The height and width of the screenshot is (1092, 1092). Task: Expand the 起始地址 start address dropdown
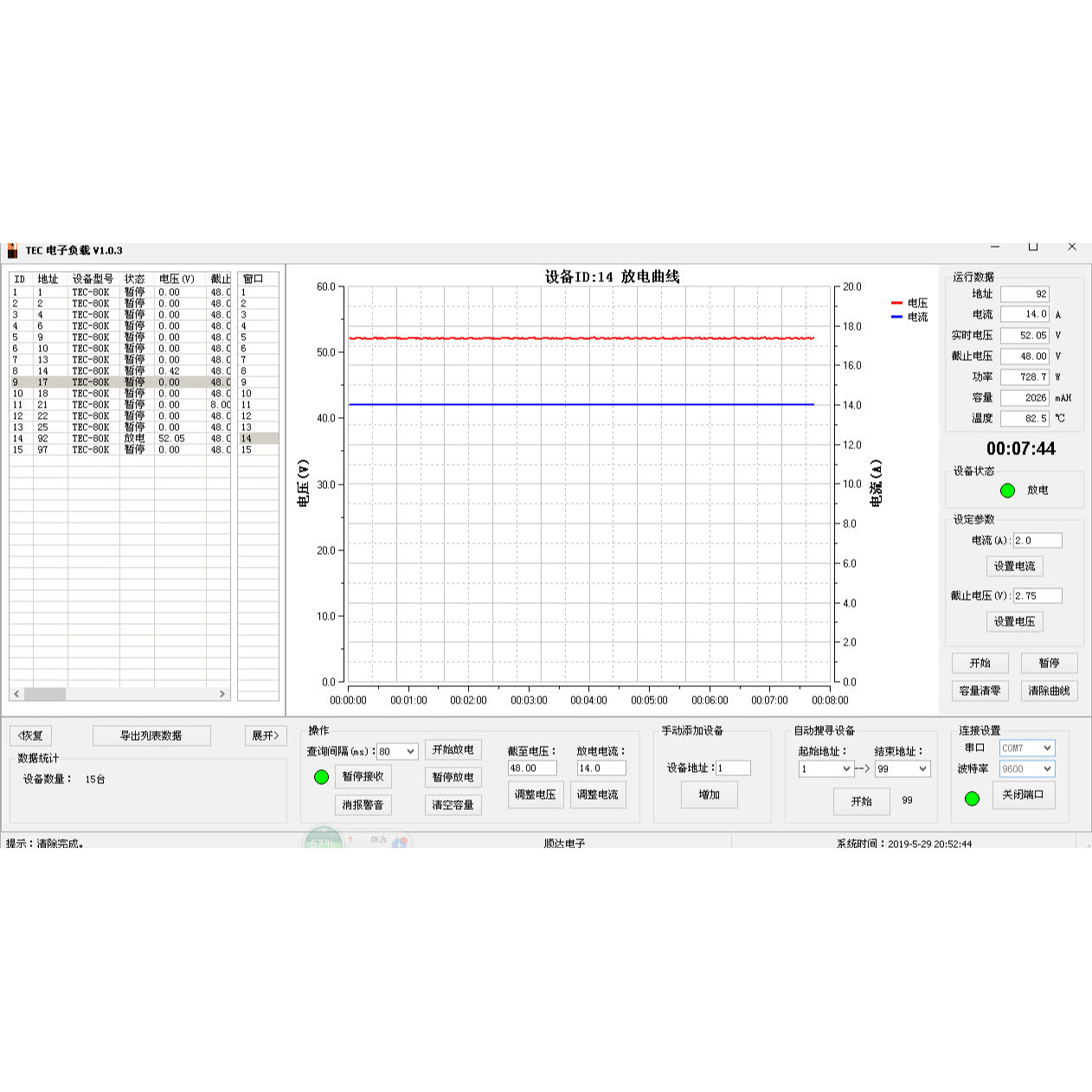coord(845,769)
